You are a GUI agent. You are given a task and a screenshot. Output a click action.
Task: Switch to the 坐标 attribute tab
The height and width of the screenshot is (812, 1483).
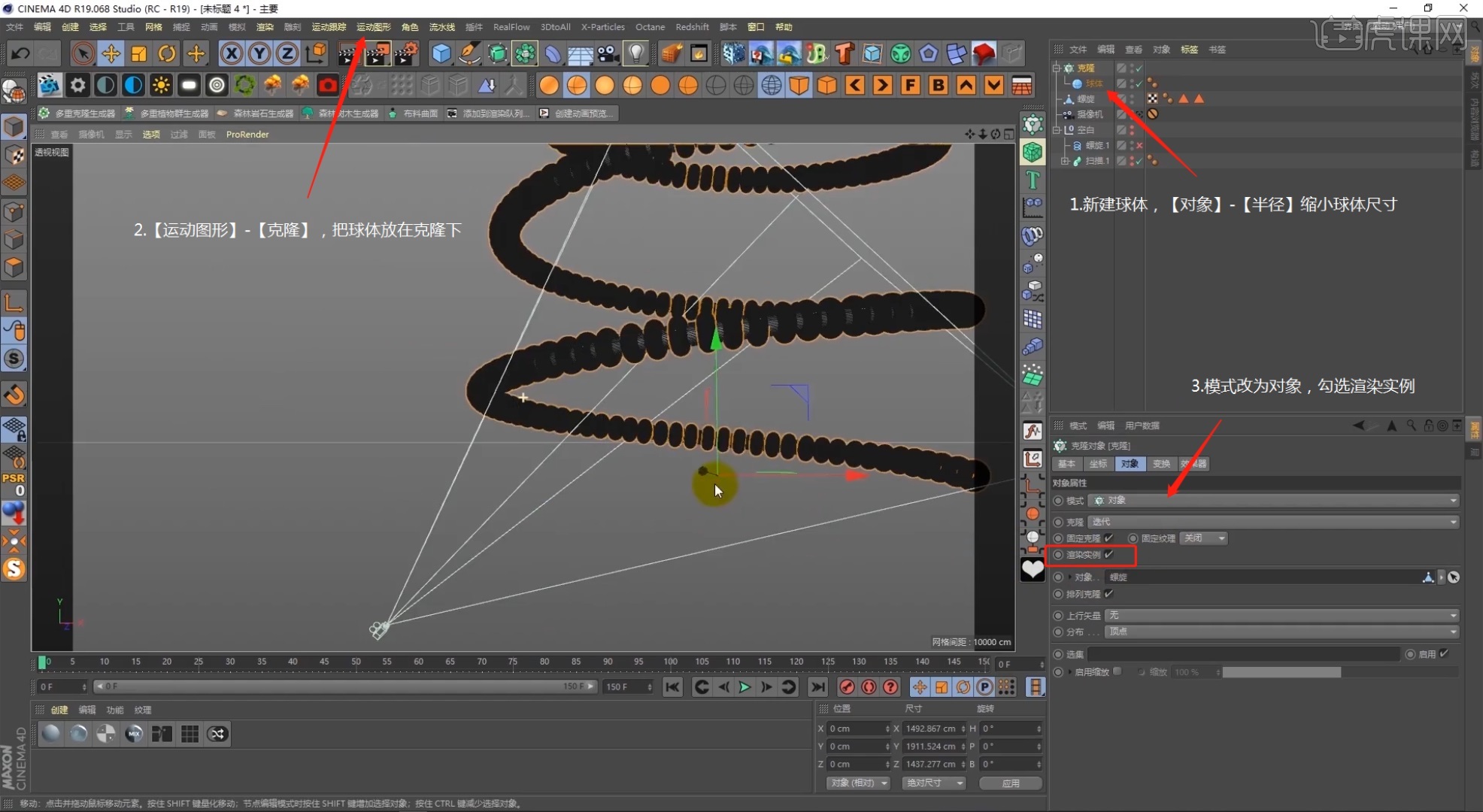pyautogui.click(x=1098, y=463)
